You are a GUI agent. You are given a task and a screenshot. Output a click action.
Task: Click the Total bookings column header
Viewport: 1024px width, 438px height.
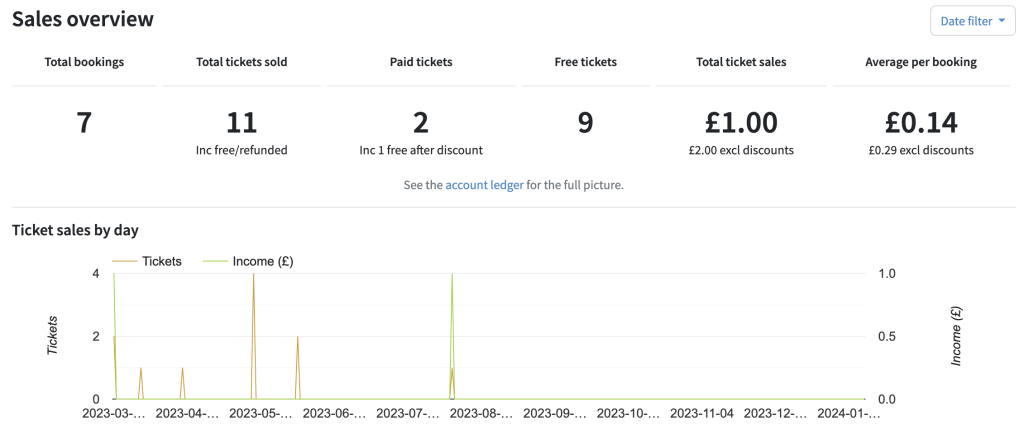pos(84,62)
